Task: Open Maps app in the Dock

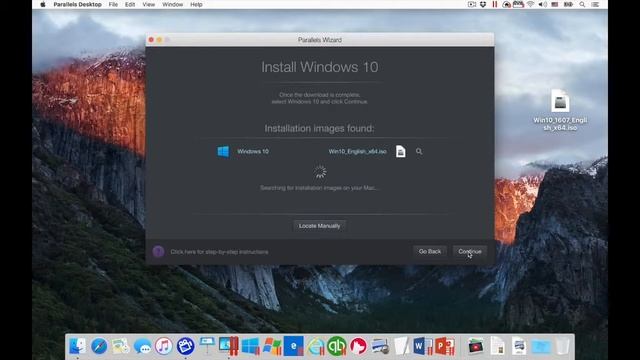Action: (x=121, y=346)
